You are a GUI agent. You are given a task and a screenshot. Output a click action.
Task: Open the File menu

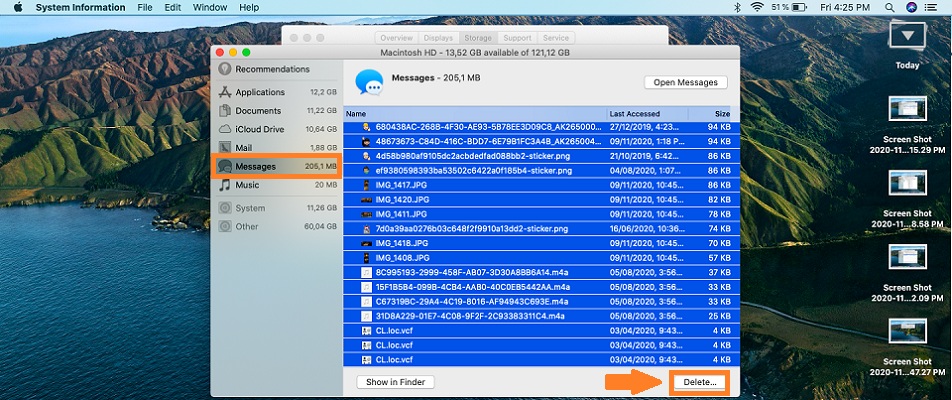point(145,7)
